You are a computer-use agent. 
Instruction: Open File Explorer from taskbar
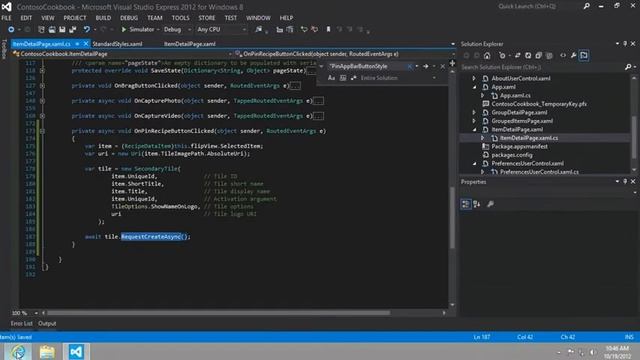[x=47, y=351]
